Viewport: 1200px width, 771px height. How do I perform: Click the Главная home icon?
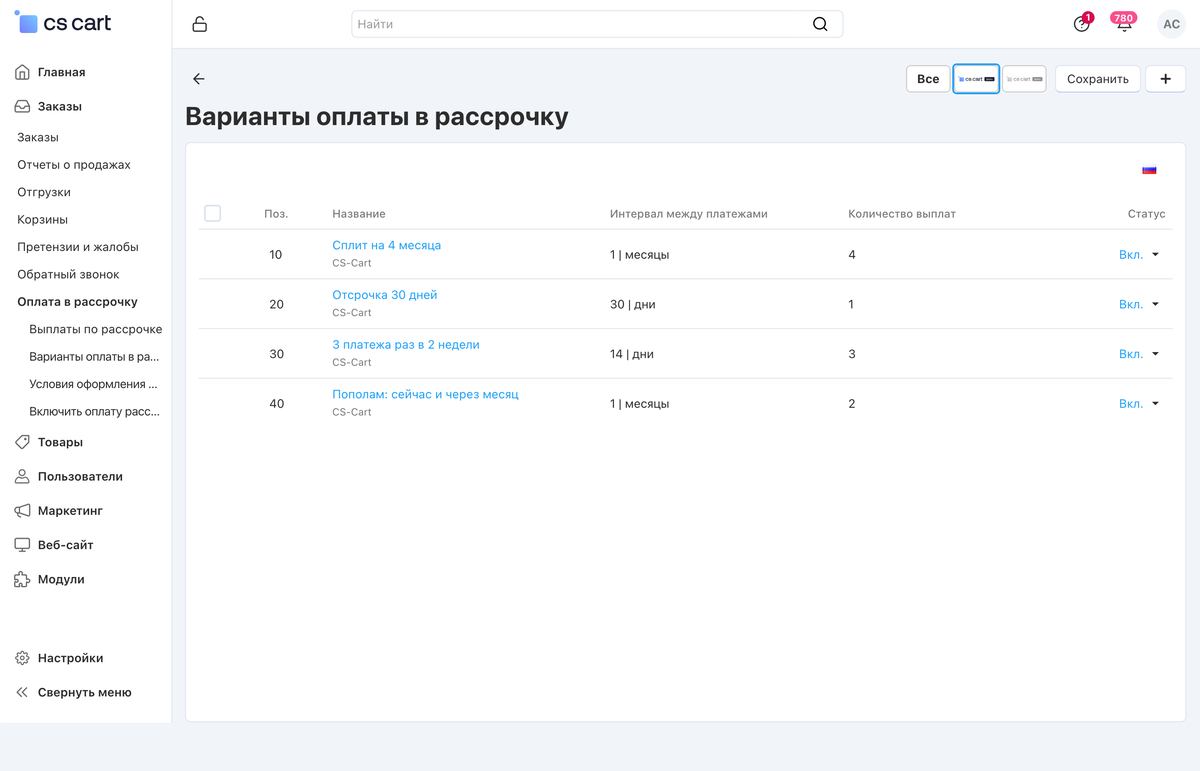(x=22, y=72)
